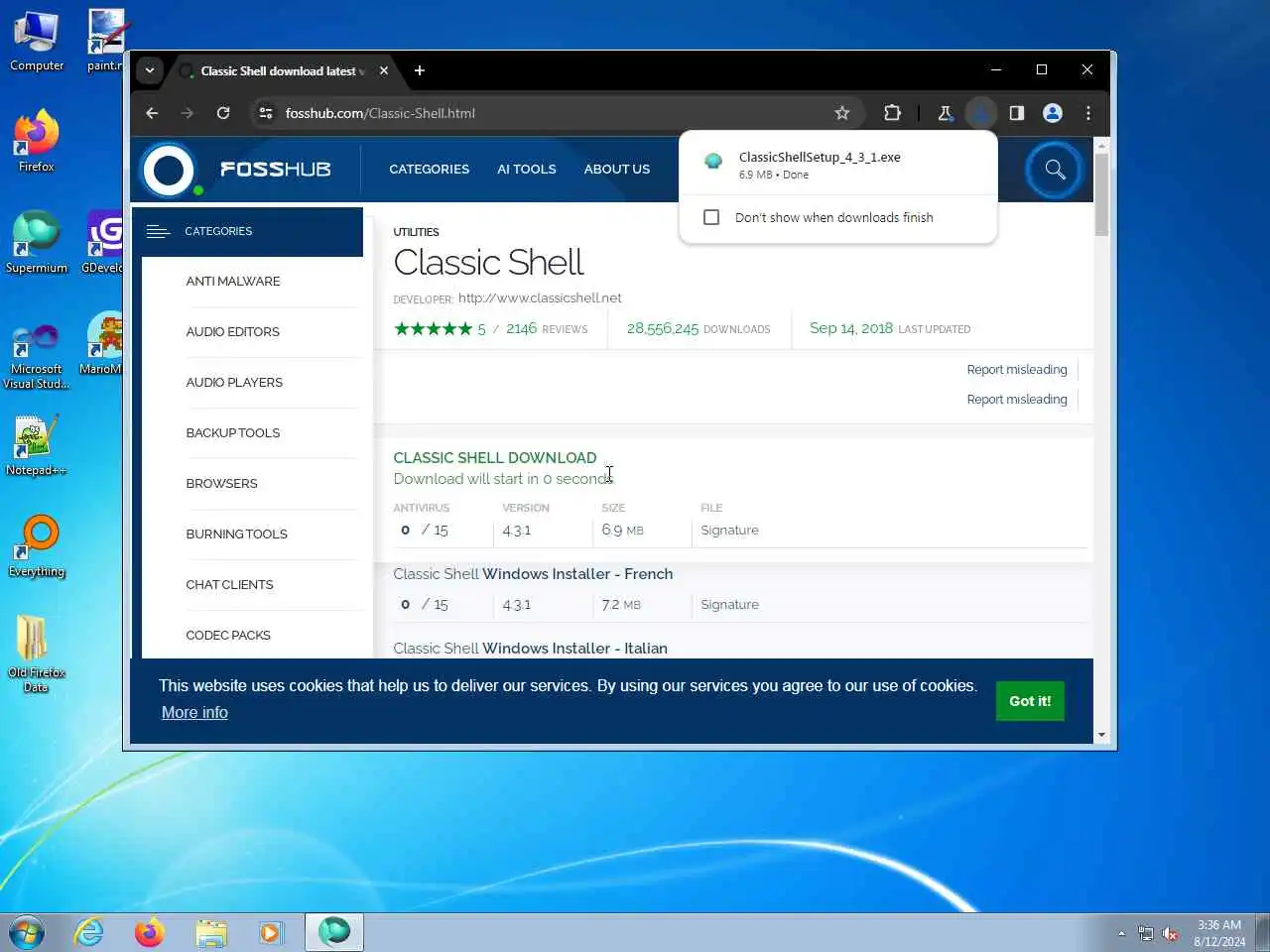
Task: Select the Everything desktop shortcut
Action: (x=37, y=546)
